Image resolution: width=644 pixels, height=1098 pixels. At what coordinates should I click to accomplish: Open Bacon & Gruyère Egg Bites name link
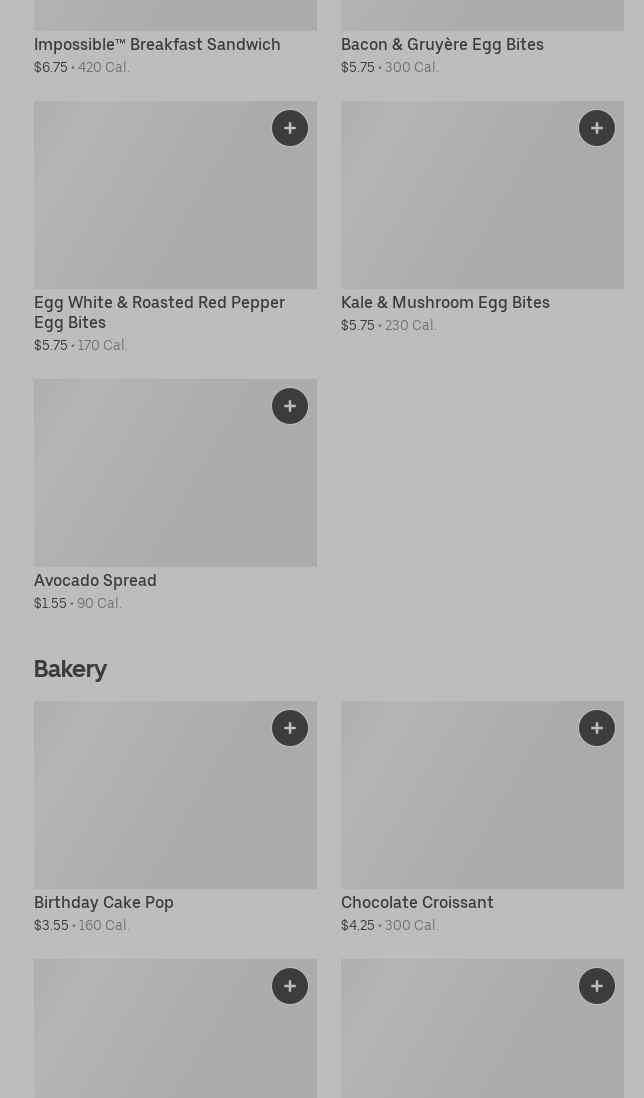point(442,44)
